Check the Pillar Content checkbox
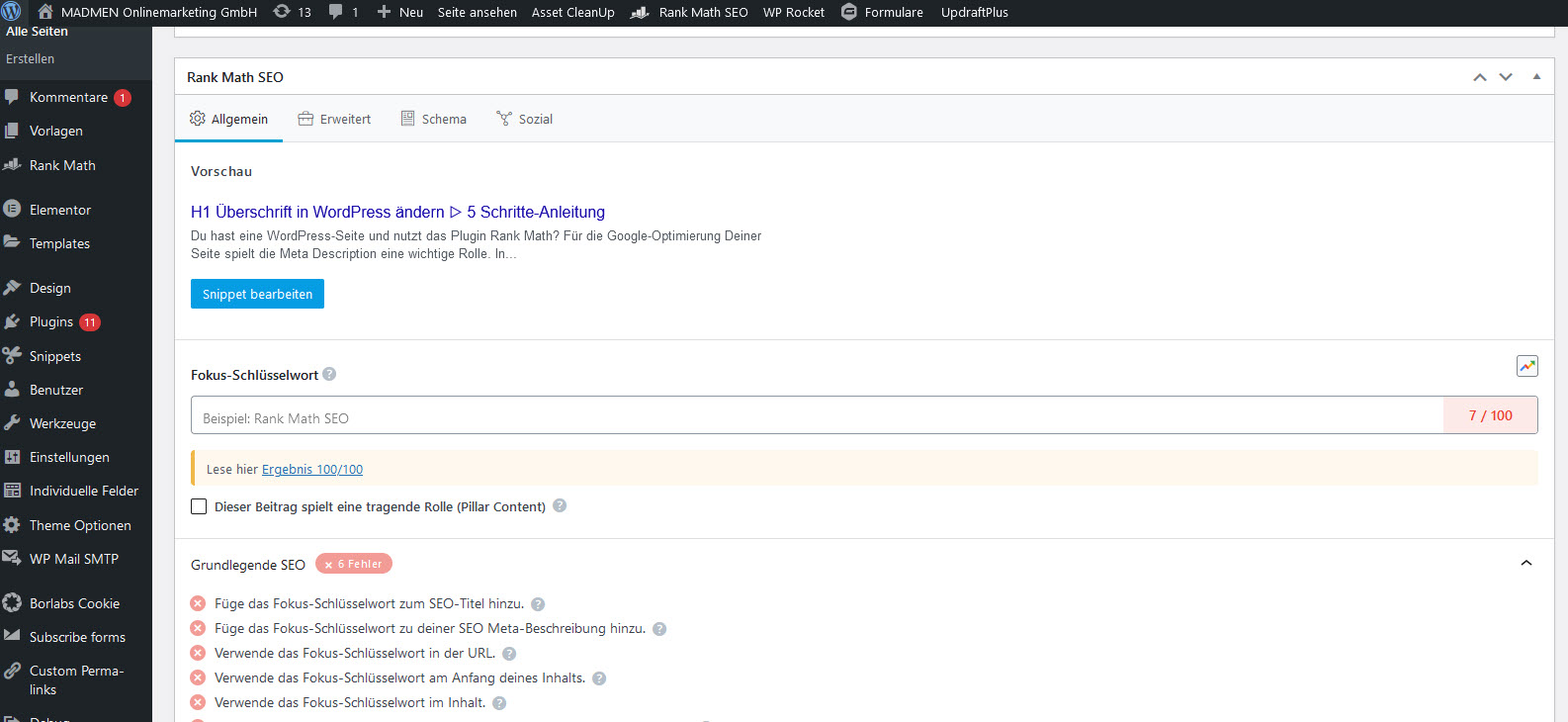The width and height of the screenshot is (1568, 722). point(199,506)
